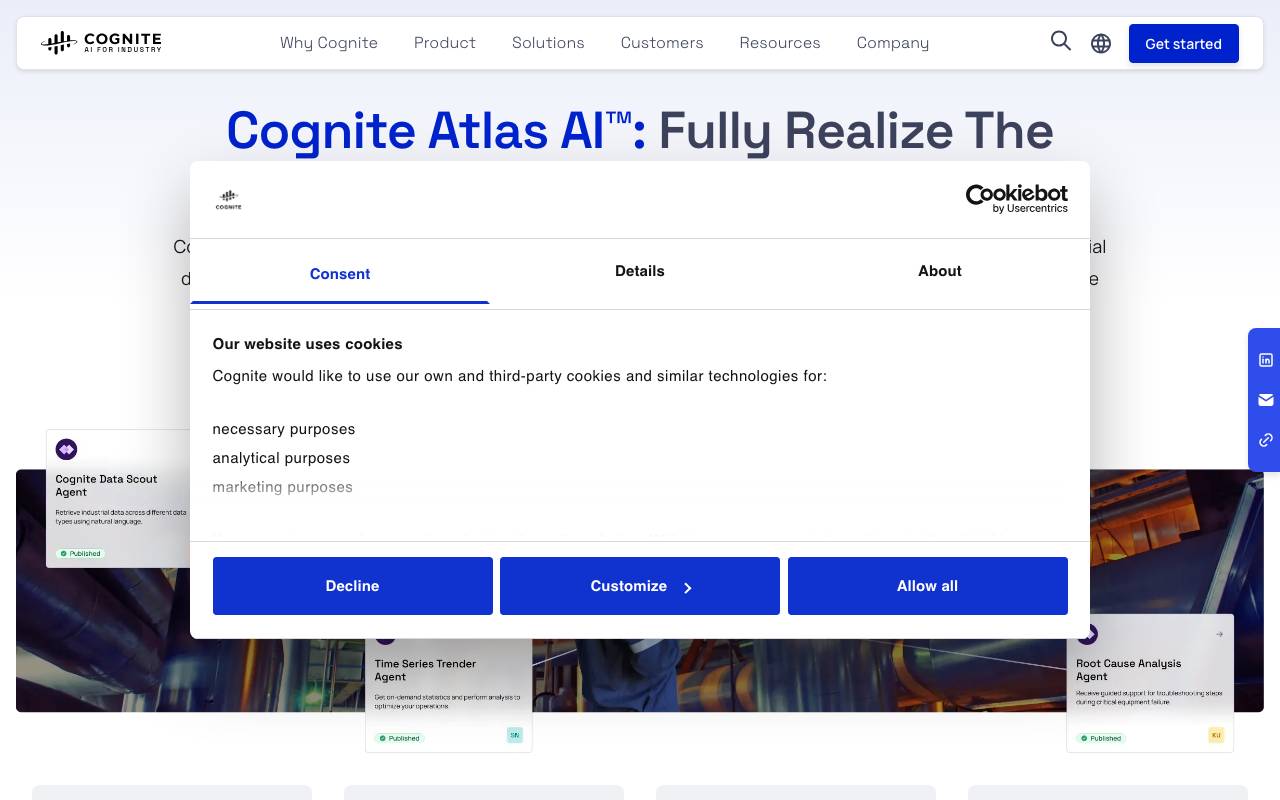Open the Resources menu
The image size is (1280, 800).
coord(780,43)
